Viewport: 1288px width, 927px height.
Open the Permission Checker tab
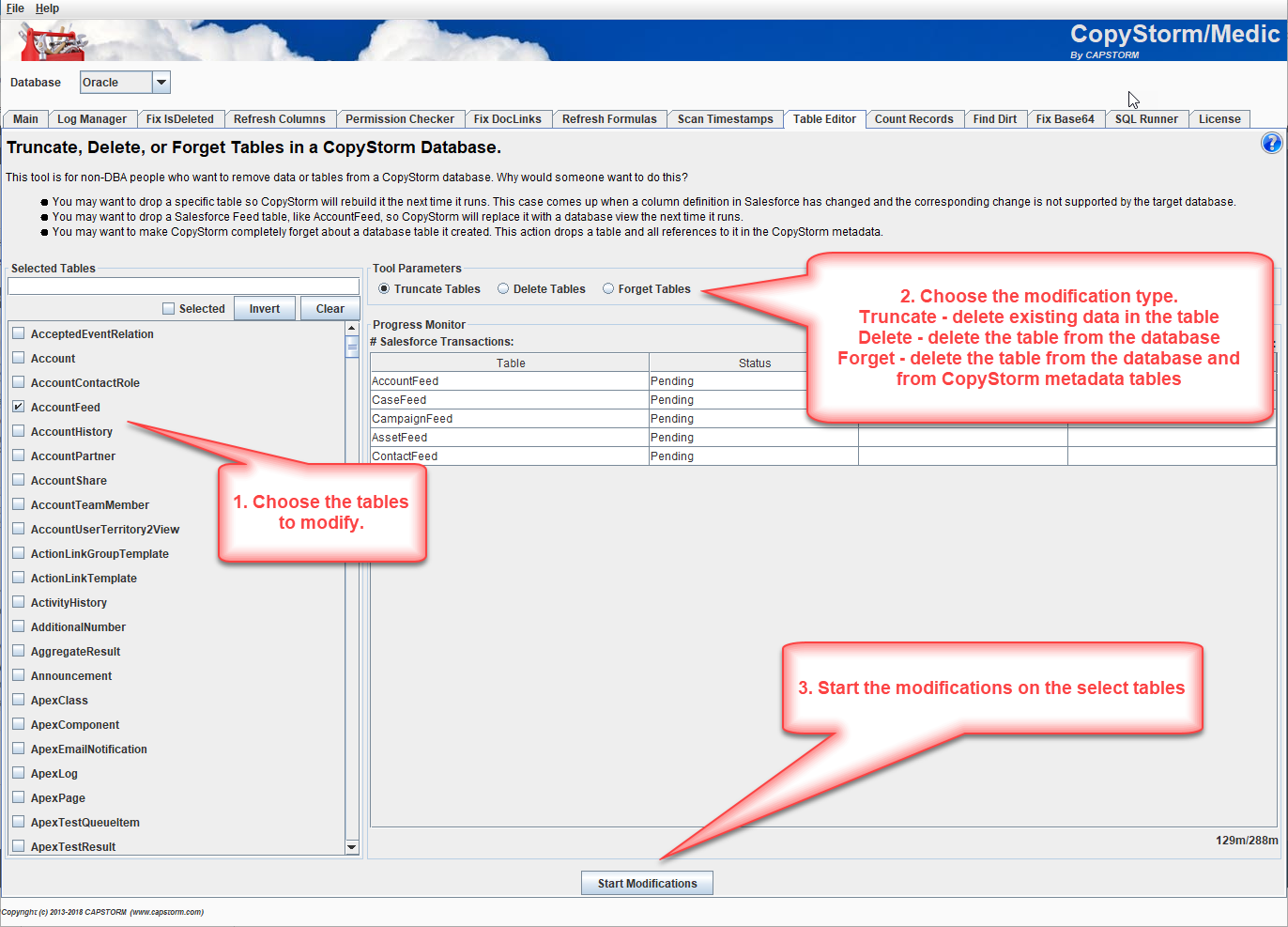pos(400,119)
